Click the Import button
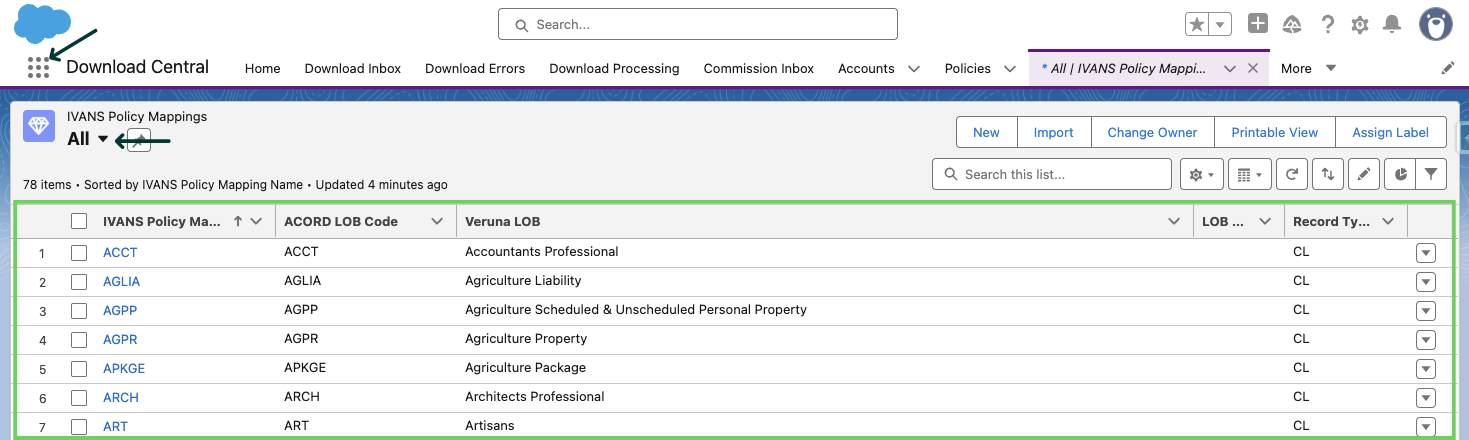The height and width of the screenshot is (440, 1469). click(1053, 132)
